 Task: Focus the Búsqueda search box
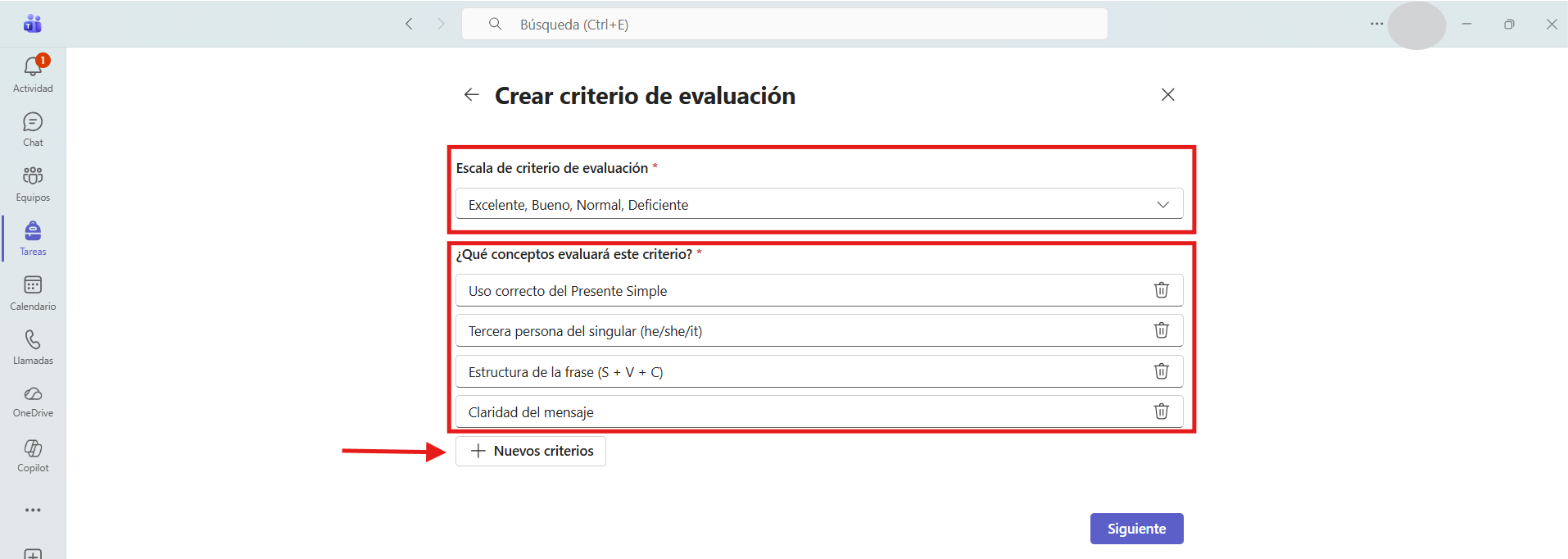click(785, 24)
